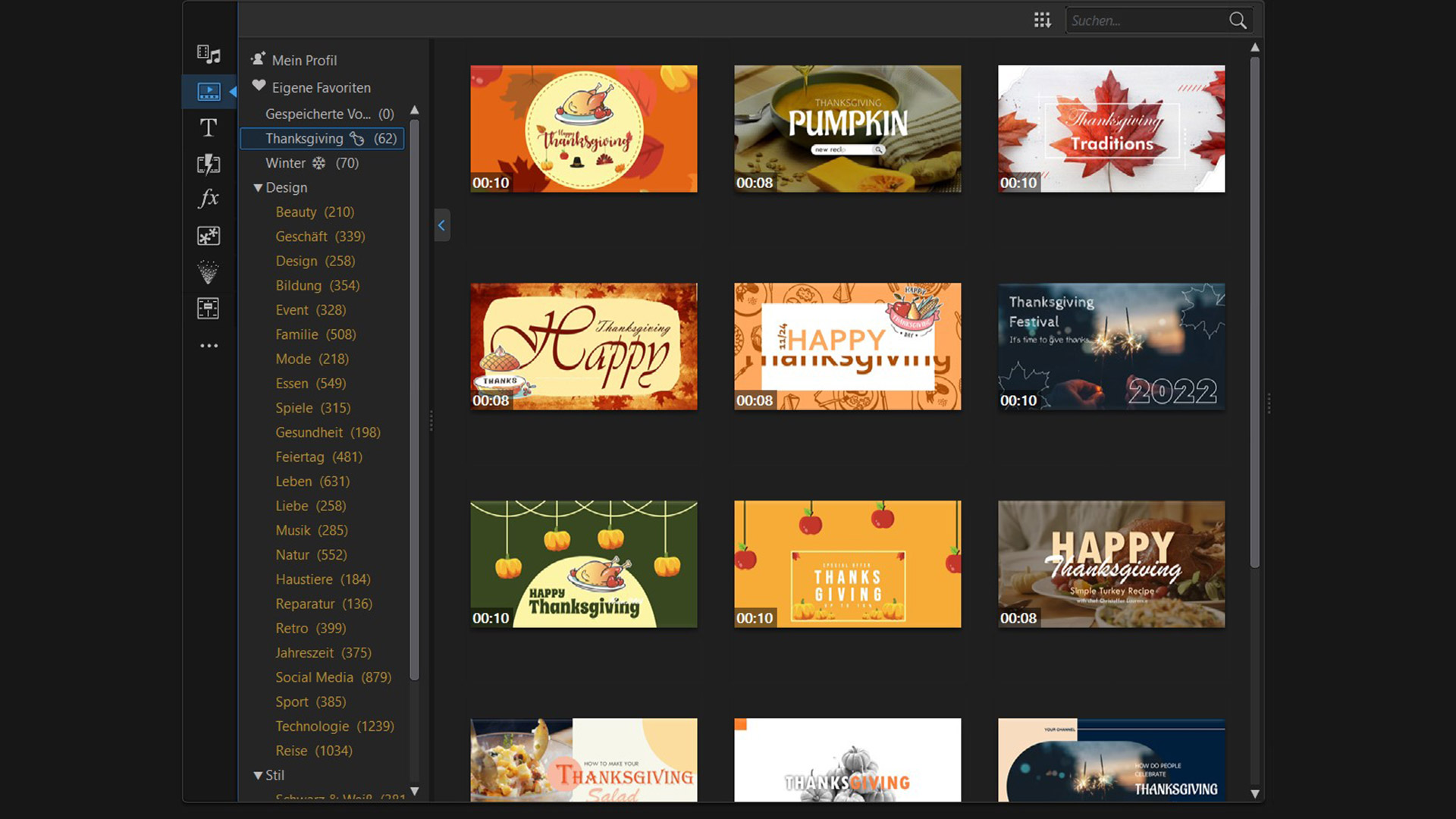Click in the Suchen search field
Screen dimensions: 1456x819
pos(1144,20)
